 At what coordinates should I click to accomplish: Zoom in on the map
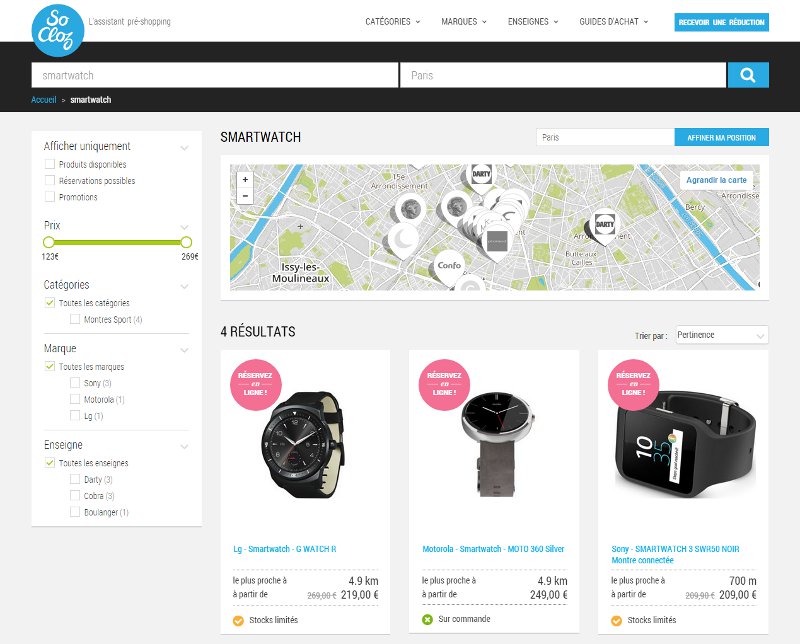click(245, 179)
